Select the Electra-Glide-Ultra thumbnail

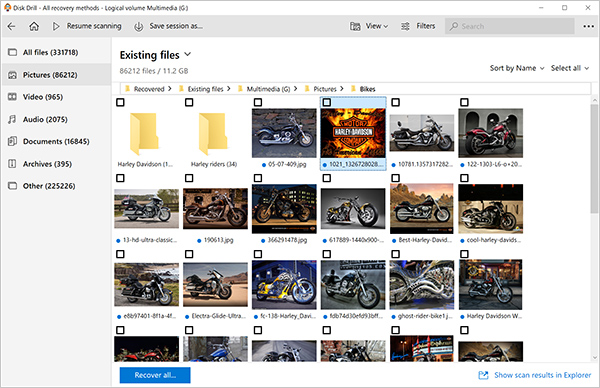tap(215, 285)
